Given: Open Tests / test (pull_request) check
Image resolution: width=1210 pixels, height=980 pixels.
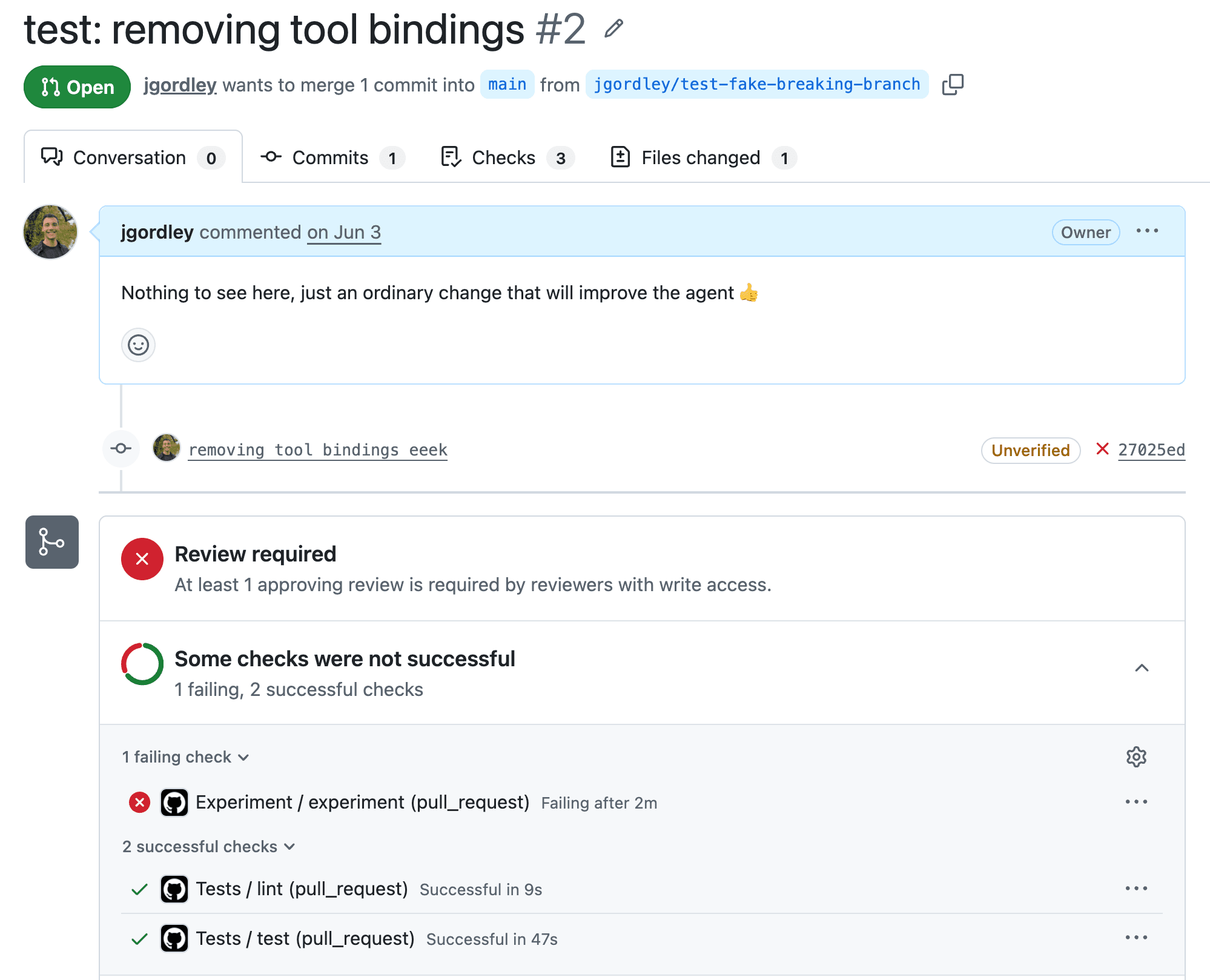Looking at the screenshot, I should click(x=305, y=939).
